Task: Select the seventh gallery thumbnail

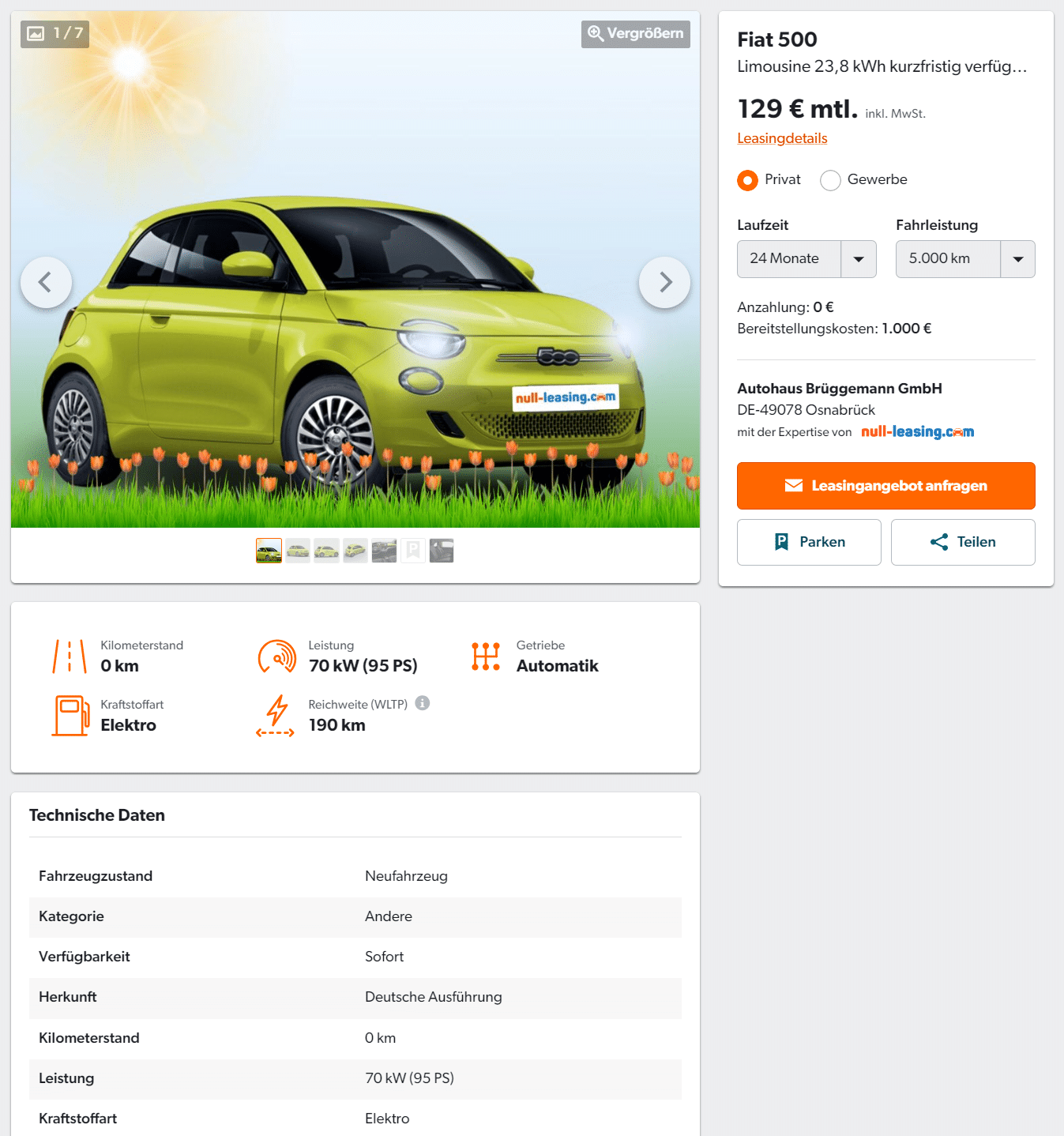Action: click(442, 551)
